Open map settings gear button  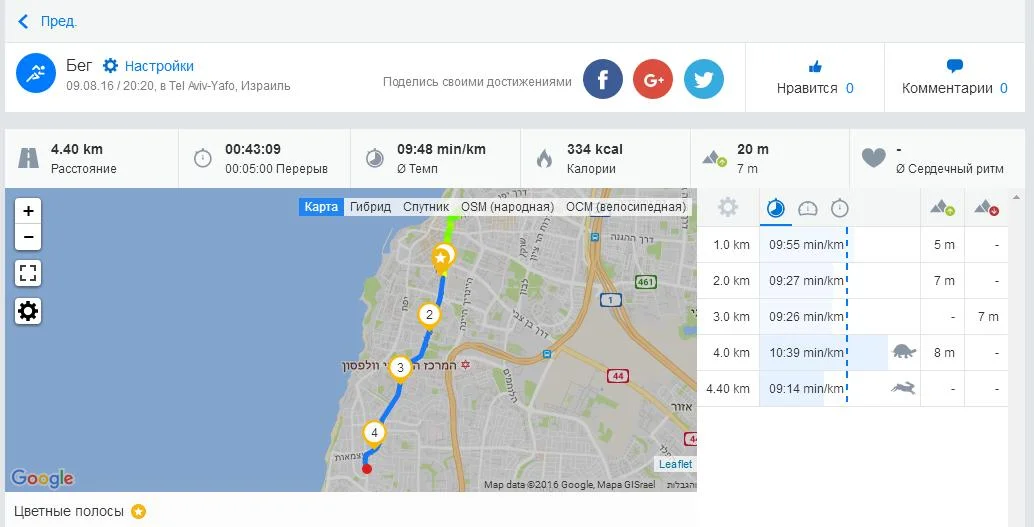coord(28,311)
